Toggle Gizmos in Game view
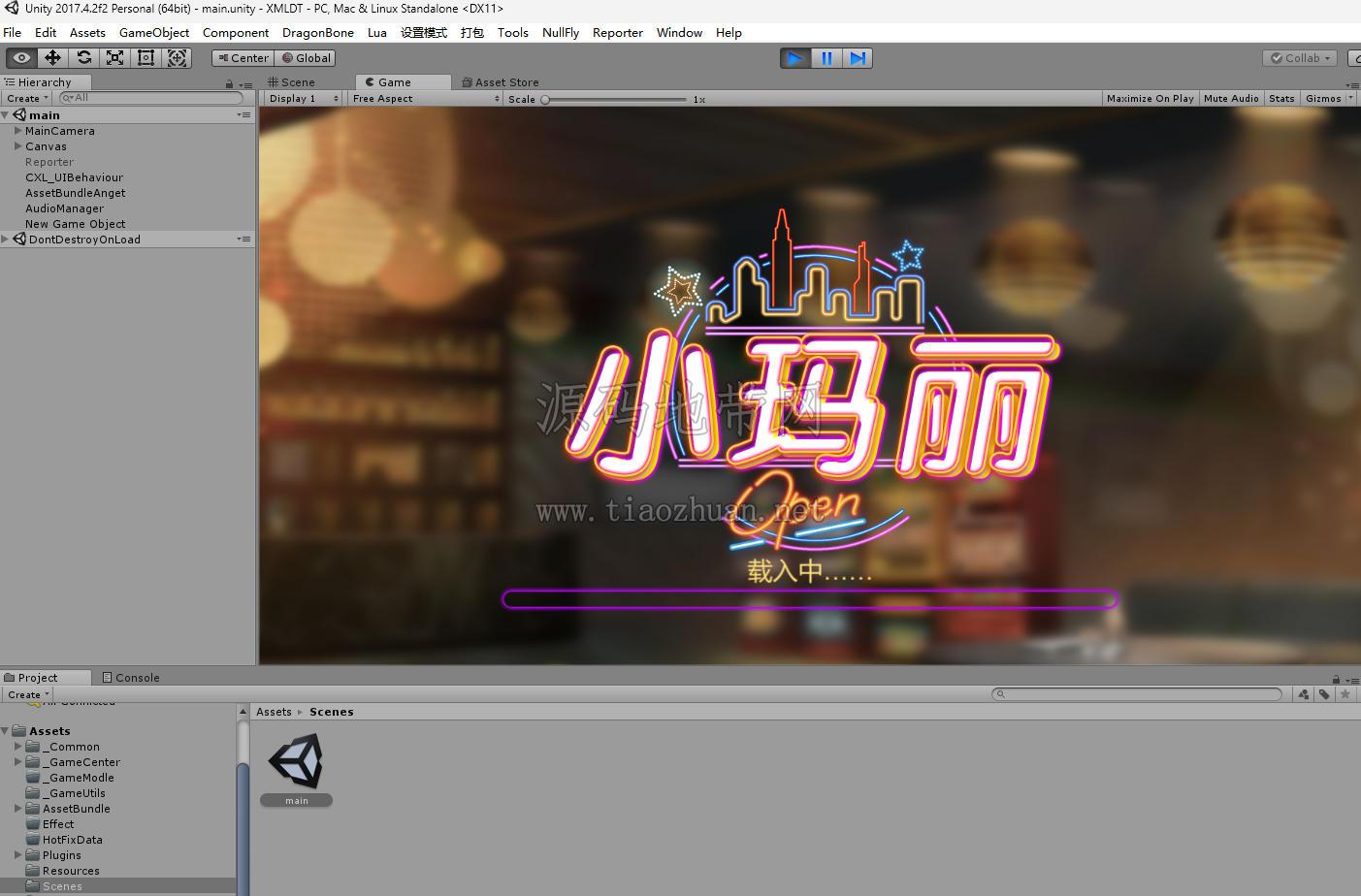This screenshot has height=896, width=1361. pyautogui.click(x=1323, y=98)
